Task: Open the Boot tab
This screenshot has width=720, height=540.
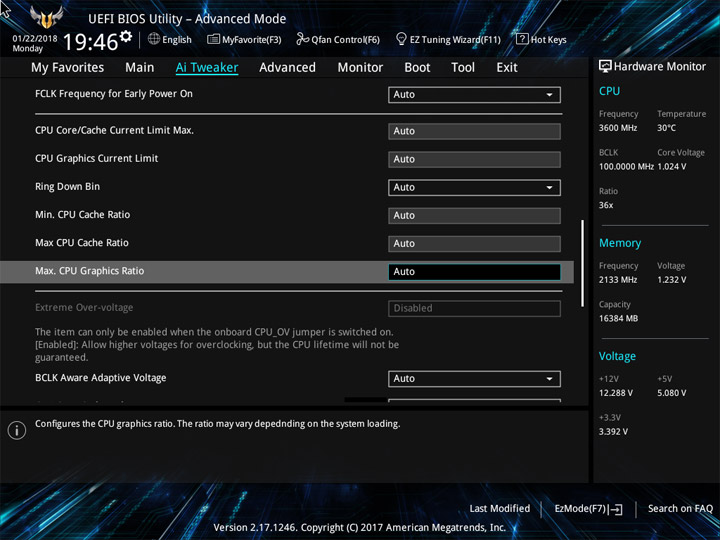Action: 417,68
